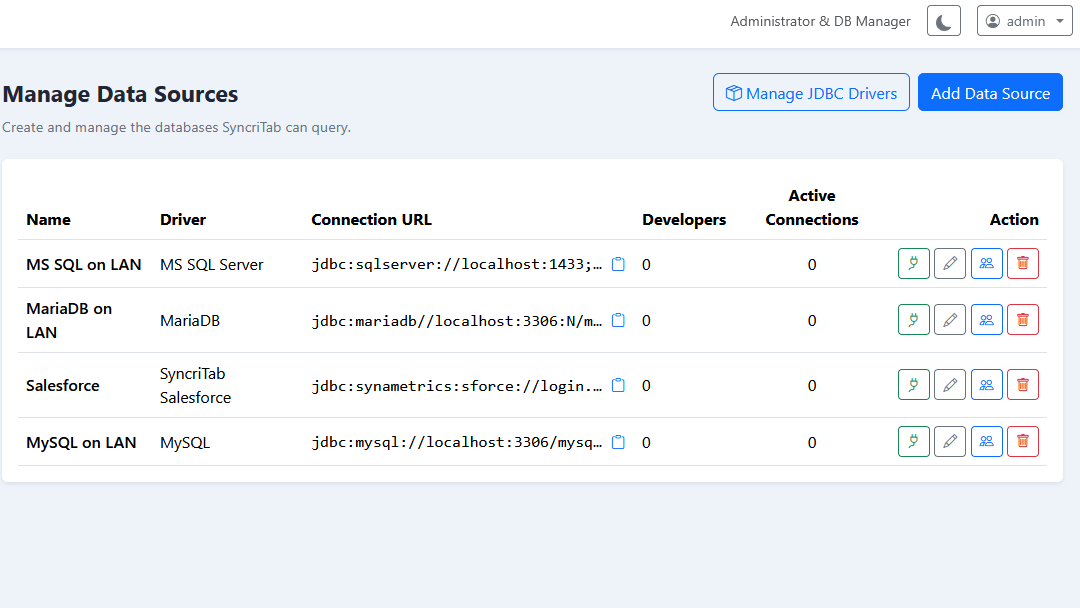Click the Name column header
The height and width of the screenshot is (608, 1080).
coord(48,220)
